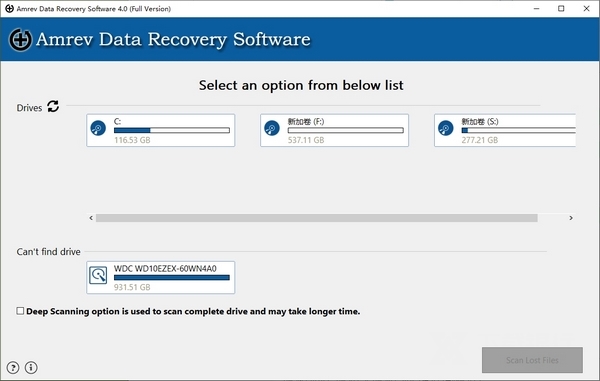This screenshot has width=600, height=381.
Task: Click the F: drive disk icon
Action: tap(272, 128)
